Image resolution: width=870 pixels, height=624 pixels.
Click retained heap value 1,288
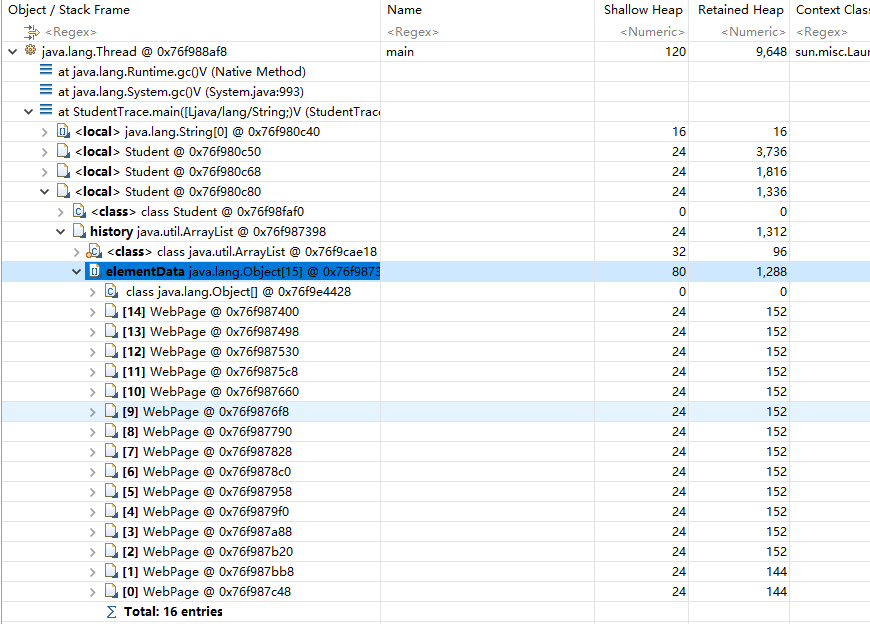click(771, 271)
